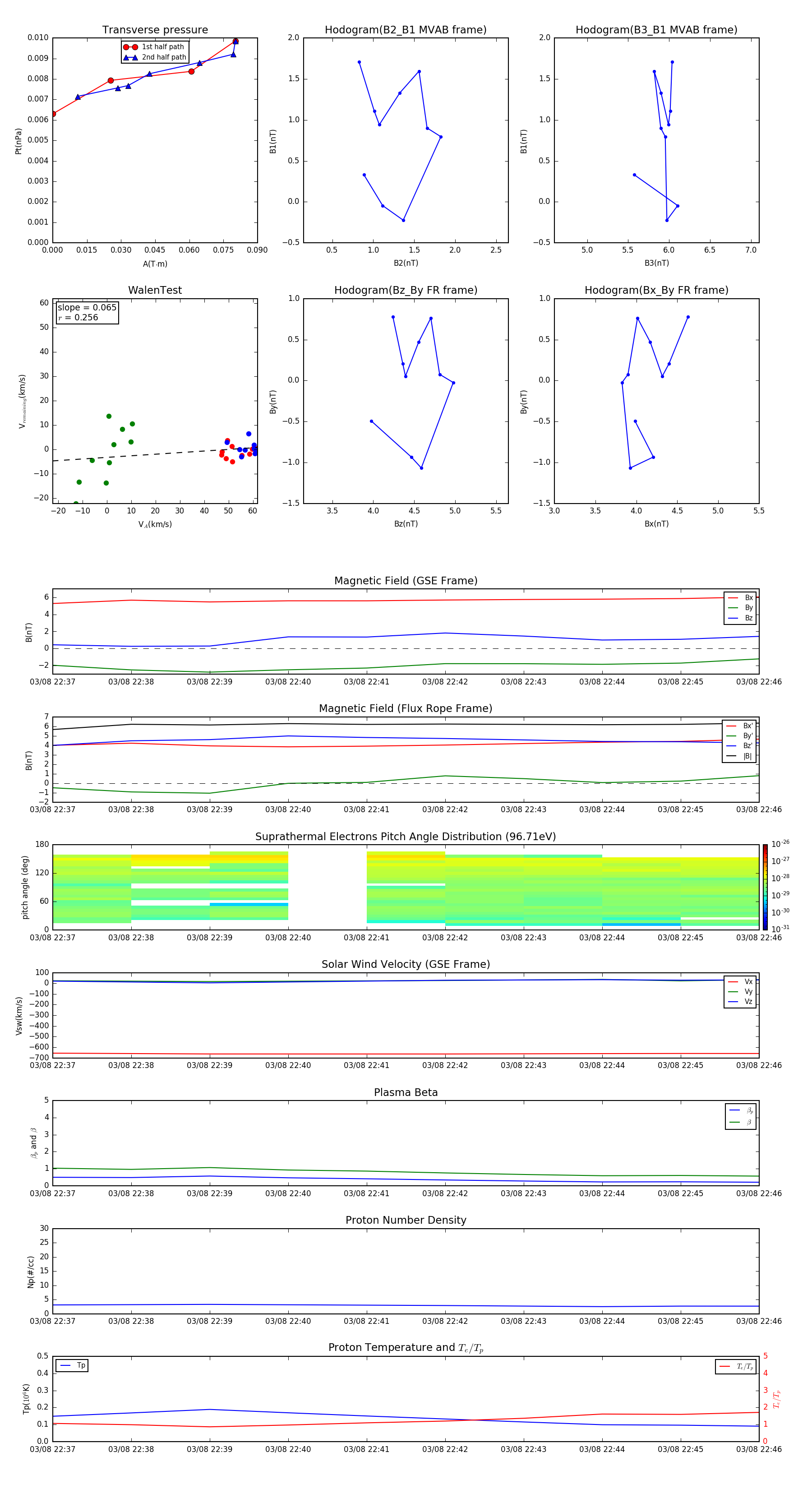The width and height of the screenshot is (812, 1489).
Task: Click '03/08 22:46' tick under proton temperature plot
Action: click(x=759, y=1449)
